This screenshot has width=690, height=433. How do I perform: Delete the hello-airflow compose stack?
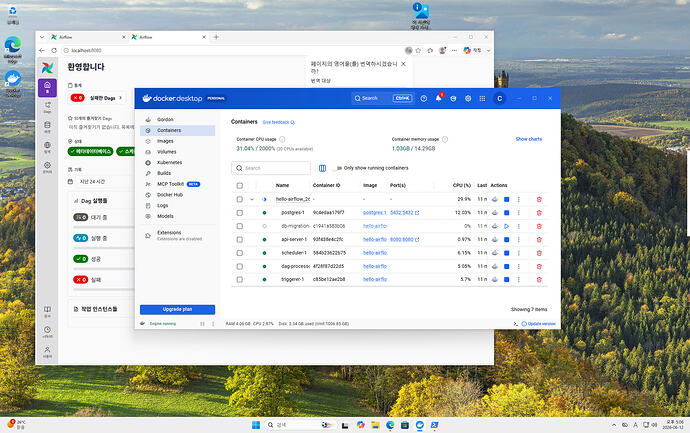pos(539,199)
